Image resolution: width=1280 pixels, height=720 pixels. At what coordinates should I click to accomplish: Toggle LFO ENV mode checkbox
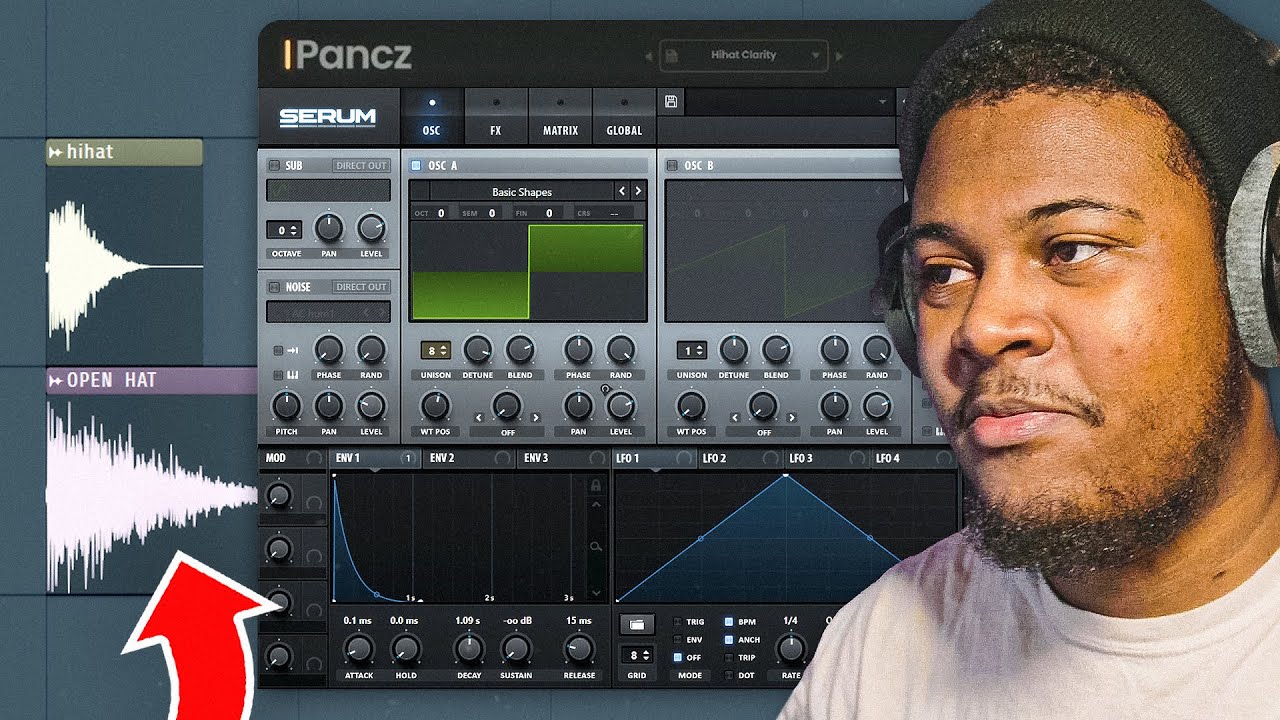677,640
